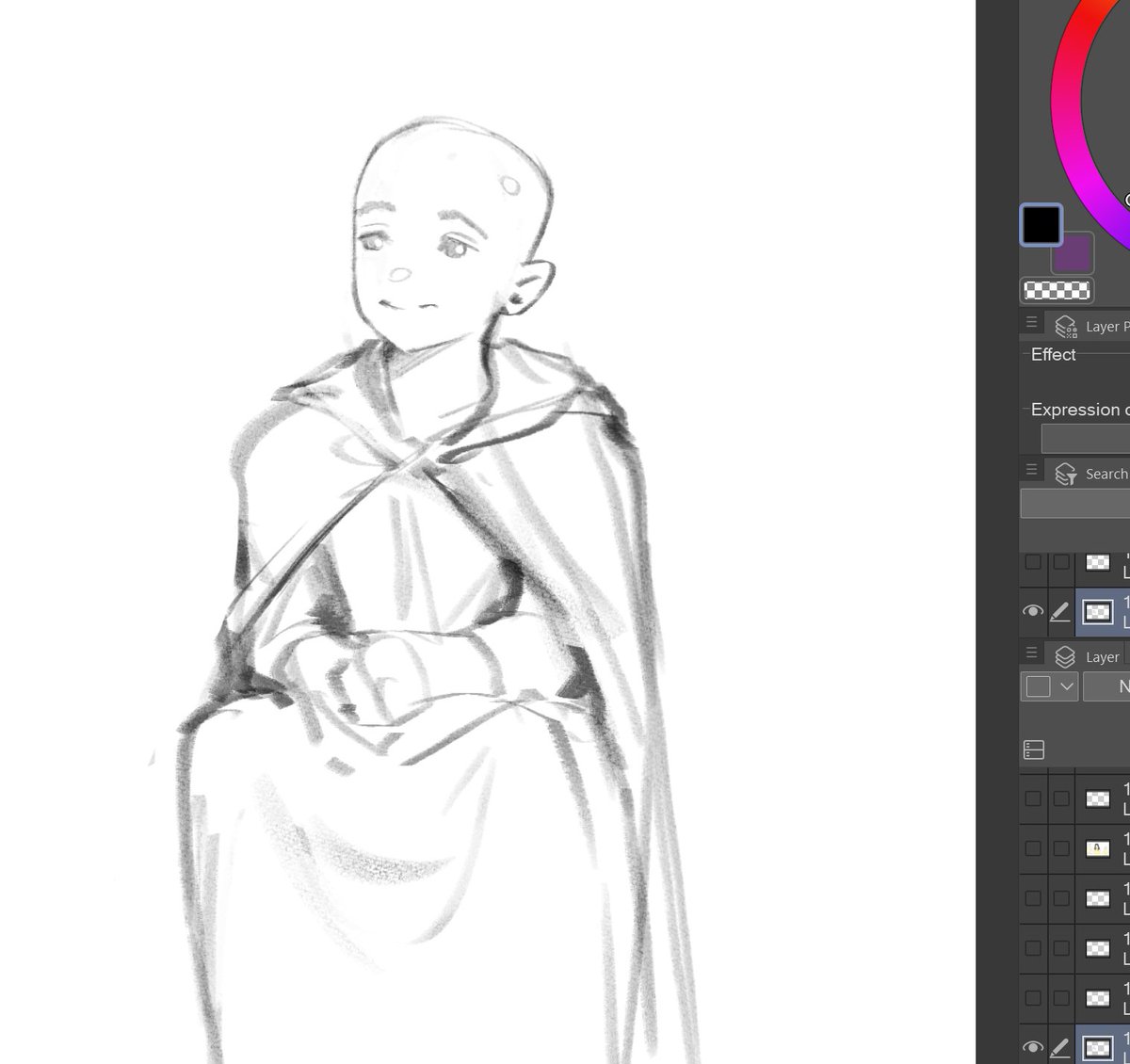Select thumbnail of topmost Layer panel row
The height and width of the screenshot is (1064, 1130).
[1098, 798]
